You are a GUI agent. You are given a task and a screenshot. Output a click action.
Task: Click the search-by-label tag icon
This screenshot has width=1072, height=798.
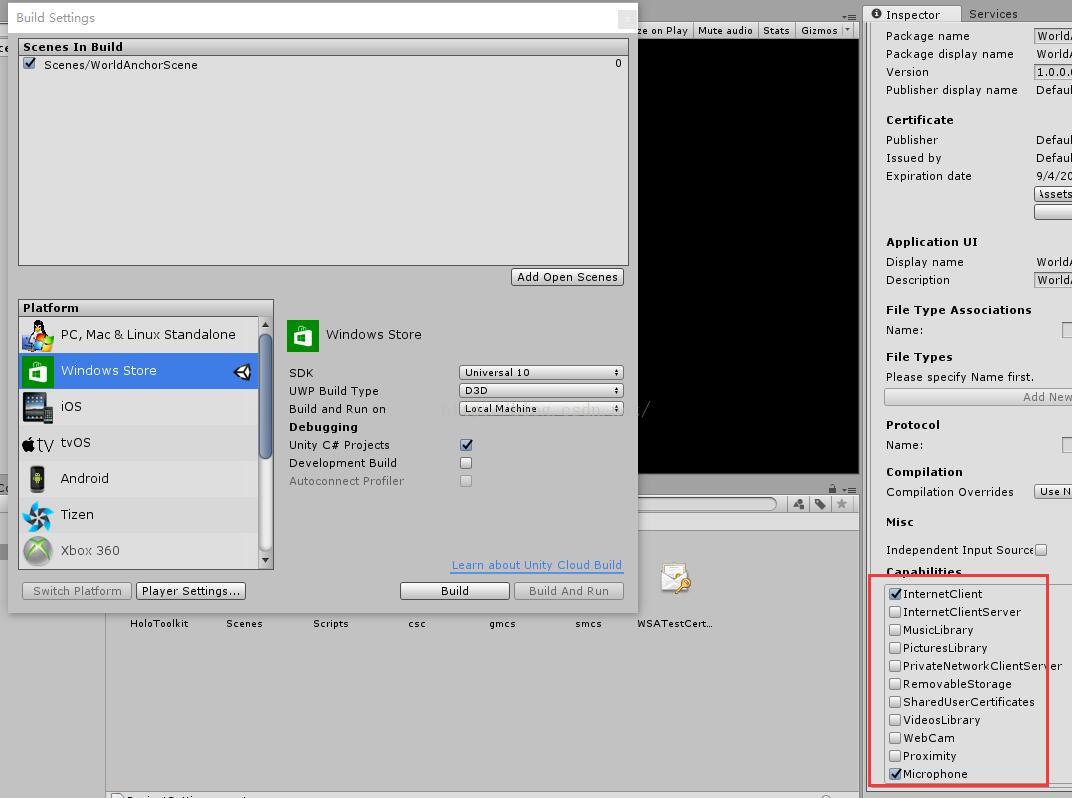pos(820,504)
